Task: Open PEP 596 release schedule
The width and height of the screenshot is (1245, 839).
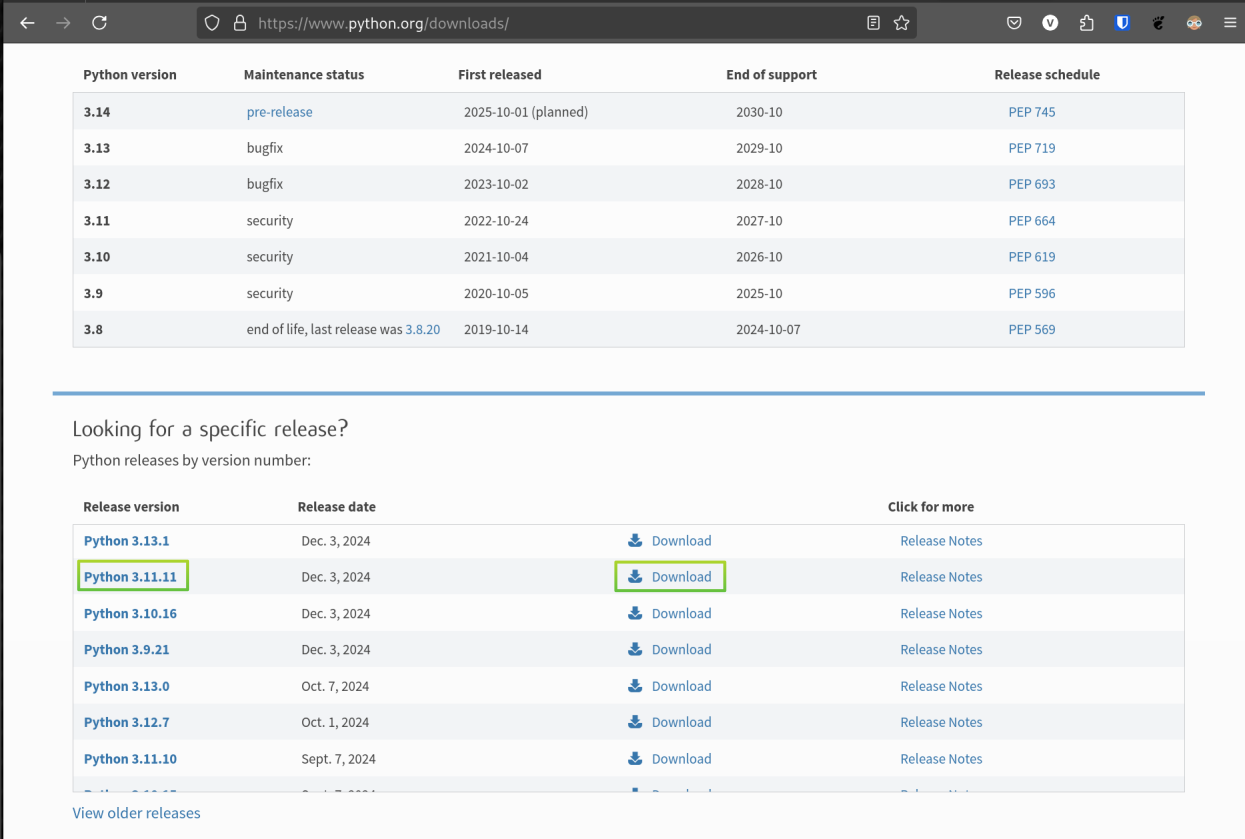Action: [x=1031, y=293]
